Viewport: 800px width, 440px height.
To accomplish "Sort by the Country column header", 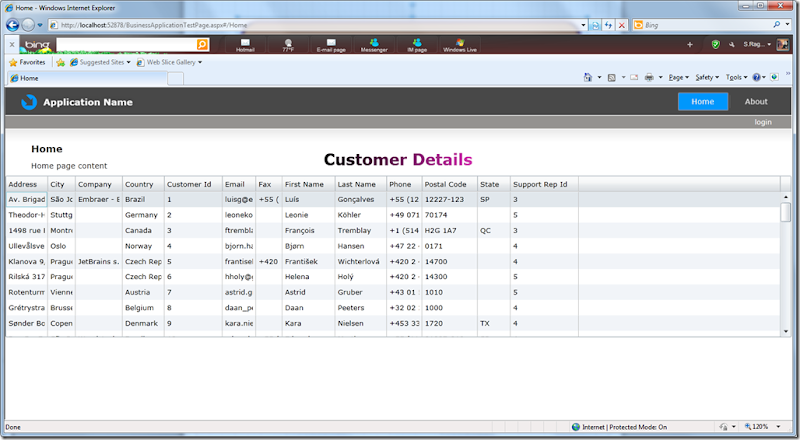I will coord(143,184).
